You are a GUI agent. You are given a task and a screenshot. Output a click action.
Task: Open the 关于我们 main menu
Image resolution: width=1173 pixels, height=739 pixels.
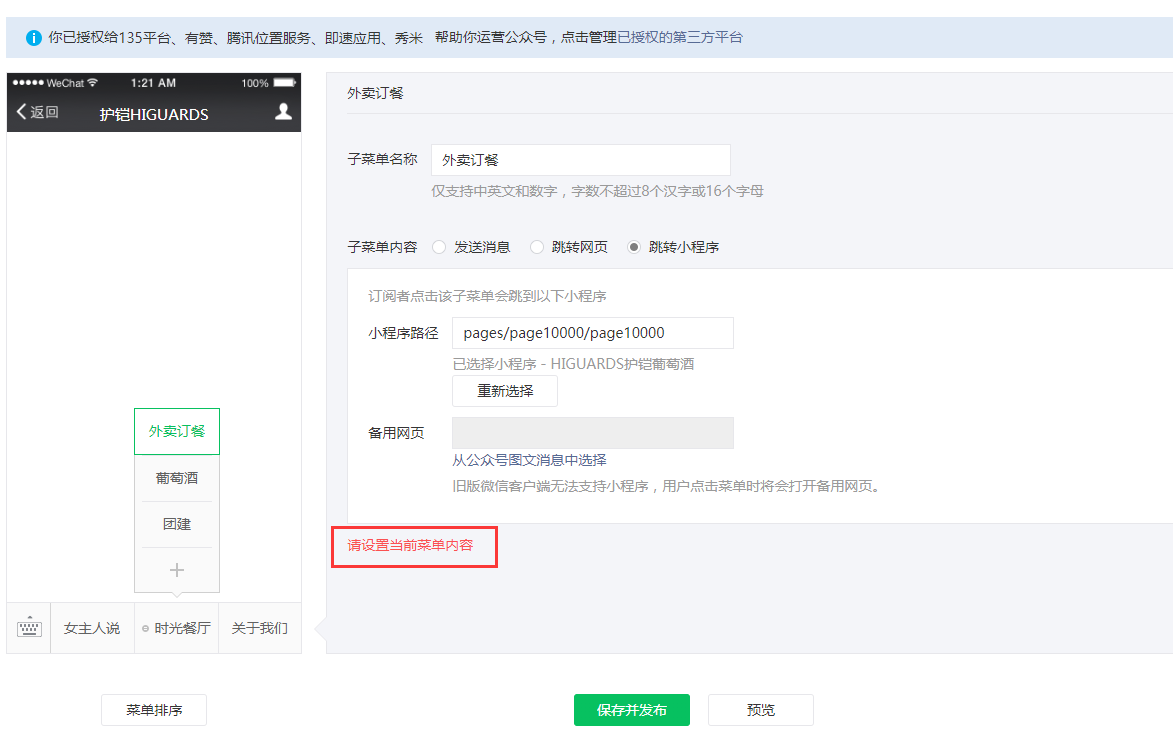click(x=260, y=628)
